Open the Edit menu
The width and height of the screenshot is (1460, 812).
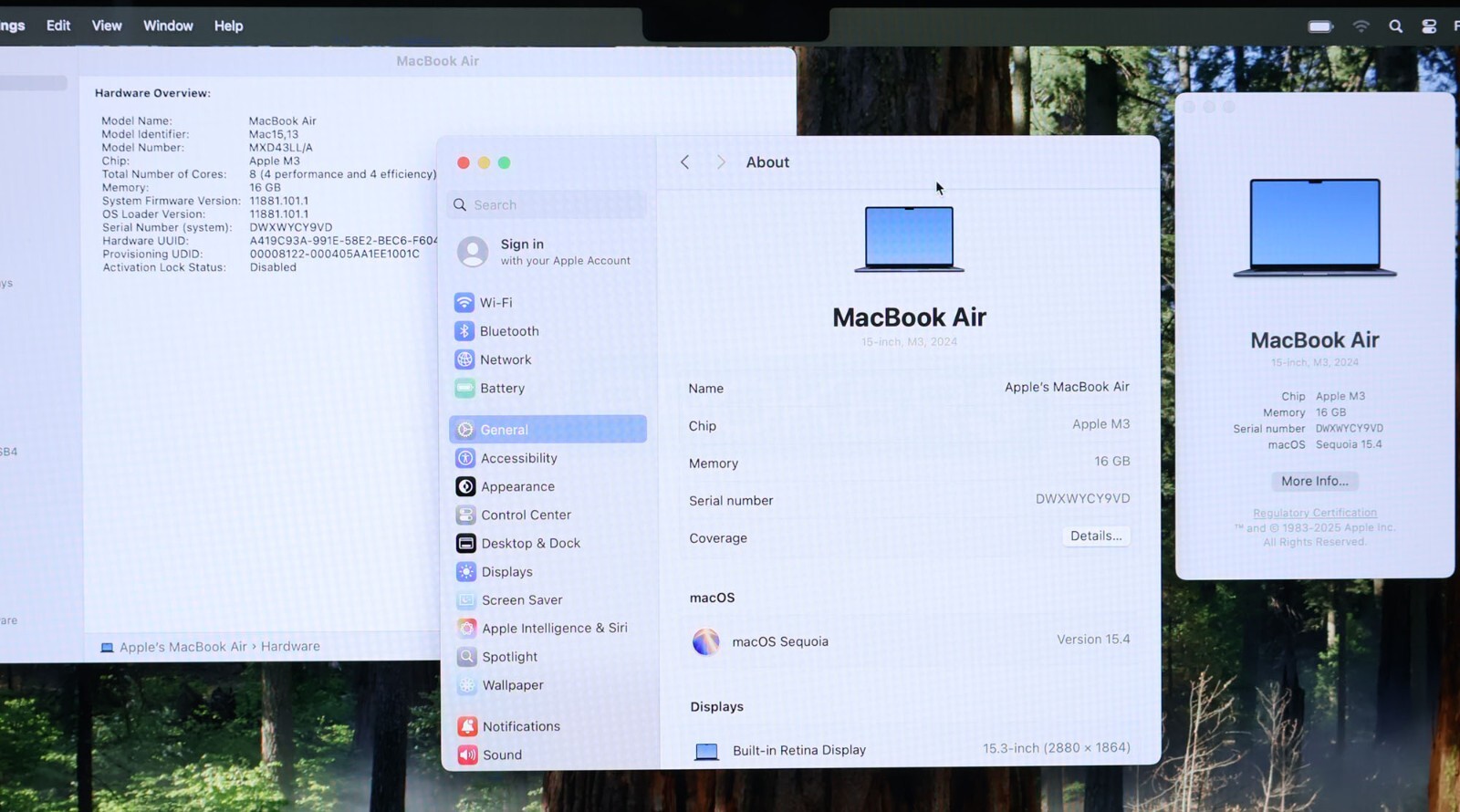click(x=58, y=26)
